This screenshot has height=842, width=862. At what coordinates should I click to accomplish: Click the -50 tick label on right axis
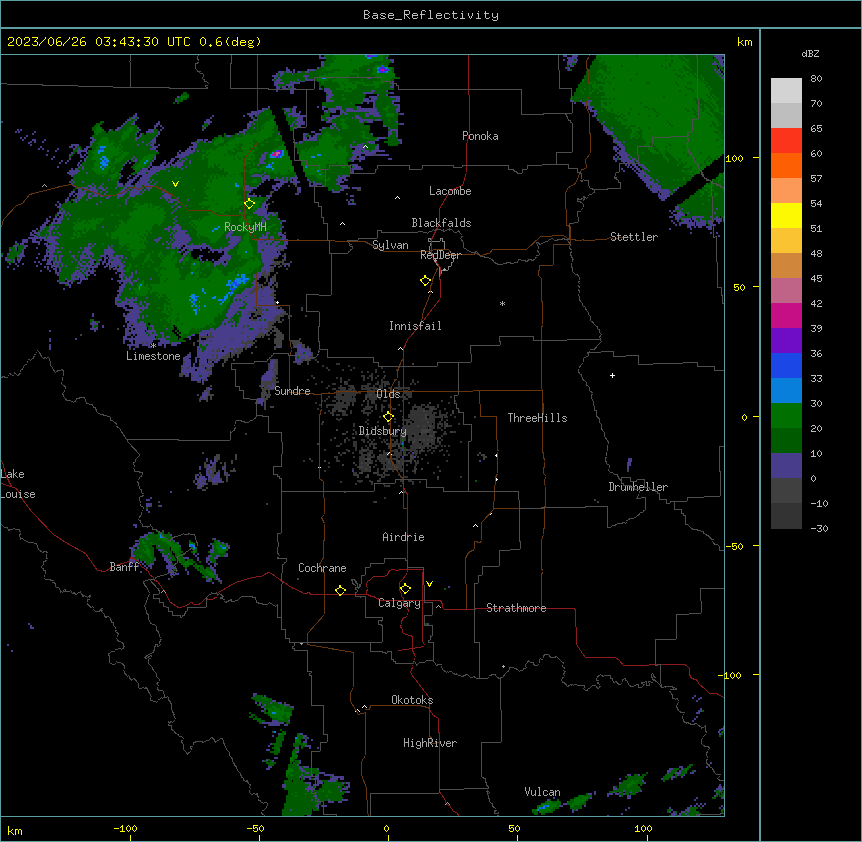click(x=734, y=546)
